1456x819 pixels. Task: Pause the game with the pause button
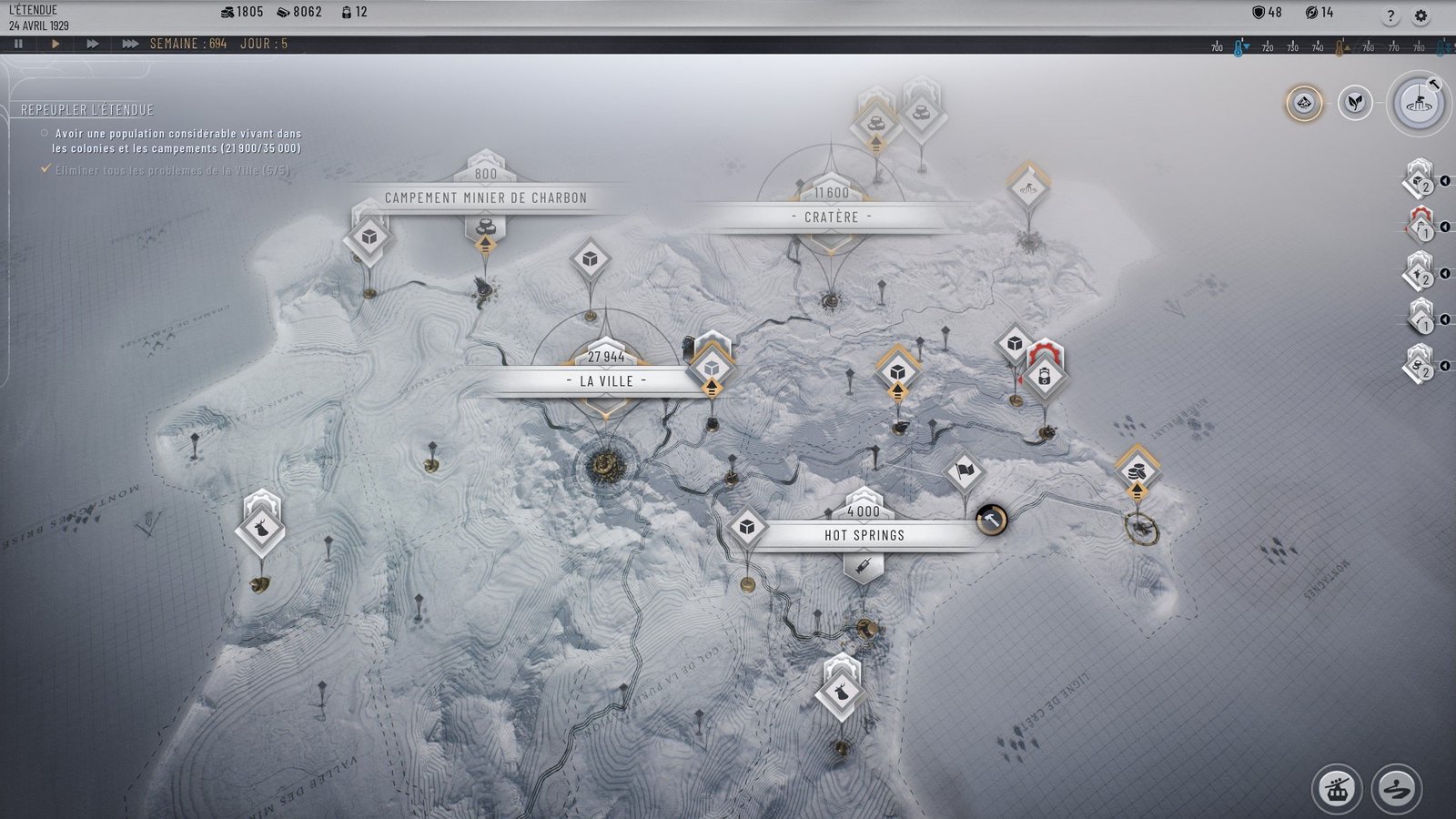pos(18,44)
